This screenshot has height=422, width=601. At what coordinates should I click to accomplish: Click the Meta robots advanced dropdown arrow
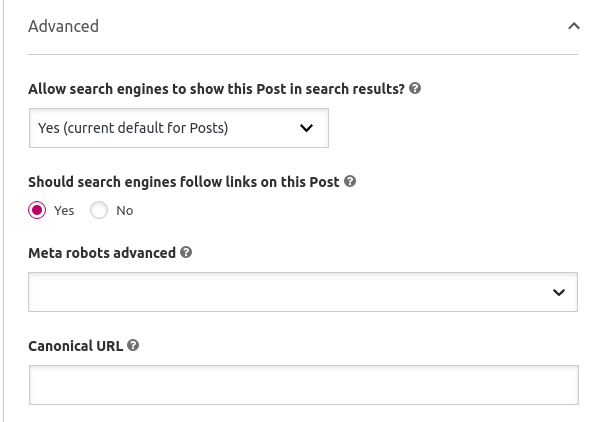(559, 292)
